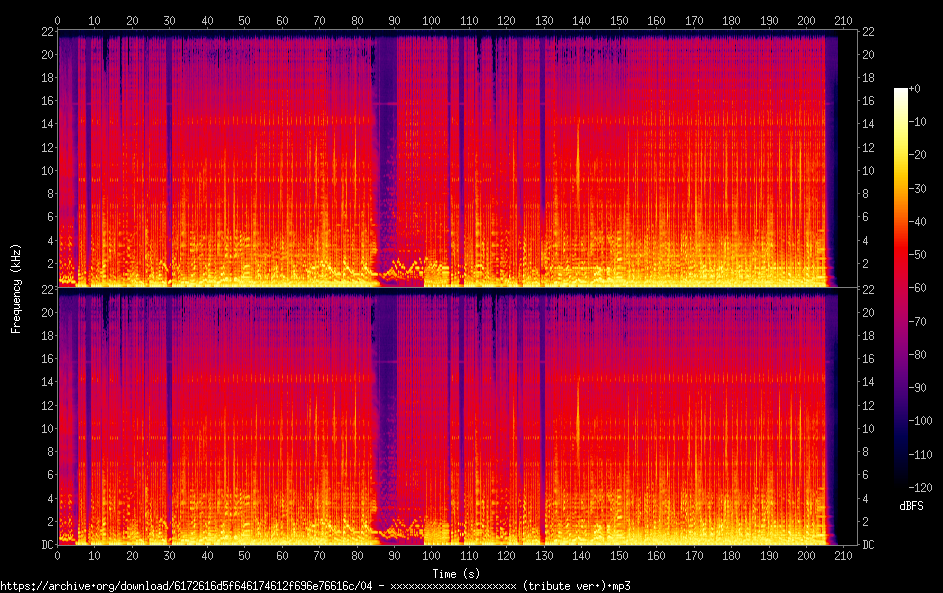Click the "Frequency (kHz)" axis label
This screenshot has width=943, height=593.
16,288
